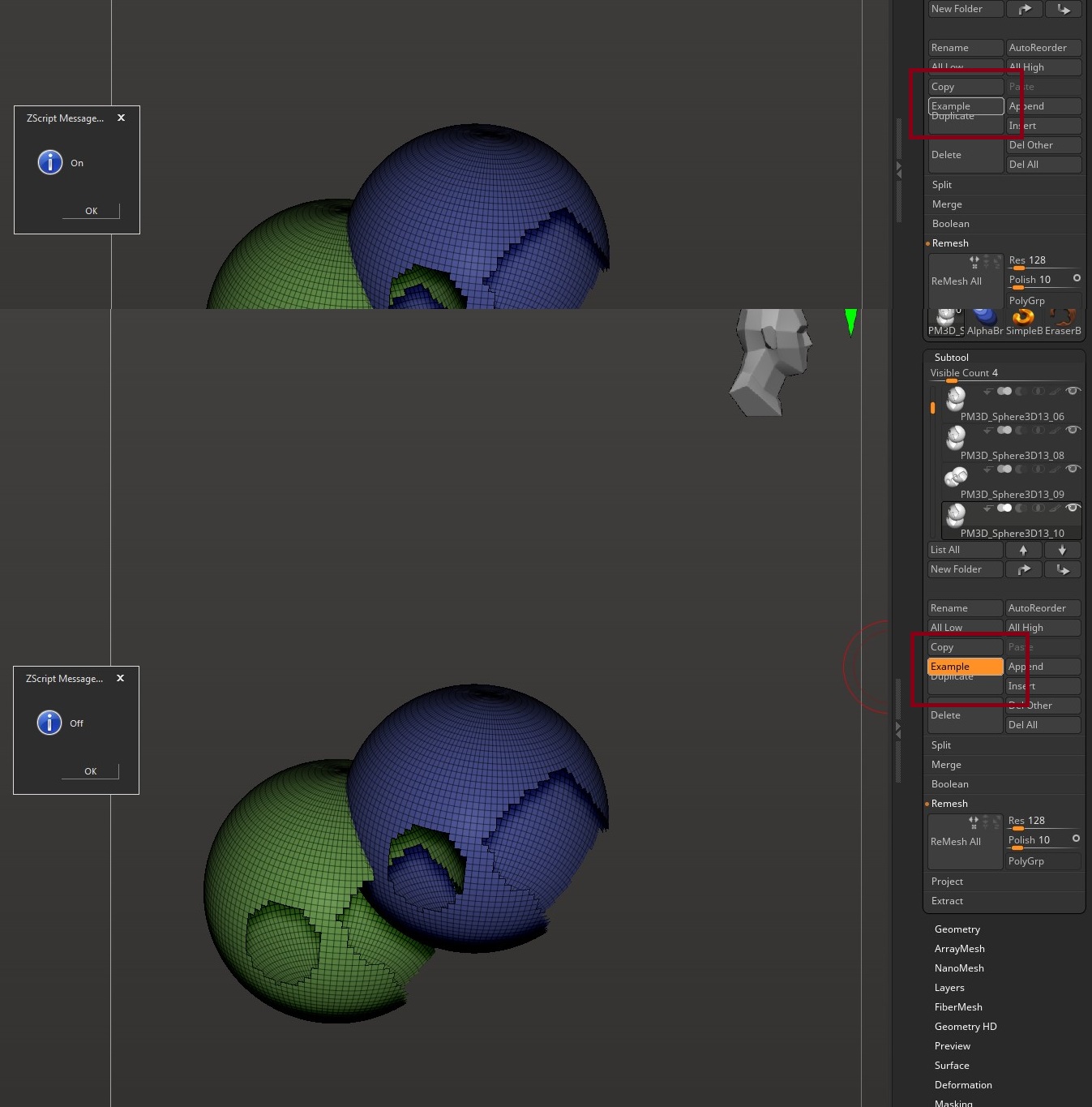Click the move subtool down arrow
The image size is (1092, 1107).
[x=1062, y=550]
